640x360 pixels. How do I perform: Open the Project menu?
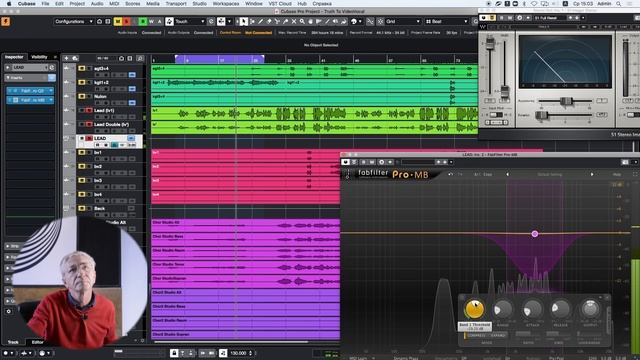(x=77, y=4)
